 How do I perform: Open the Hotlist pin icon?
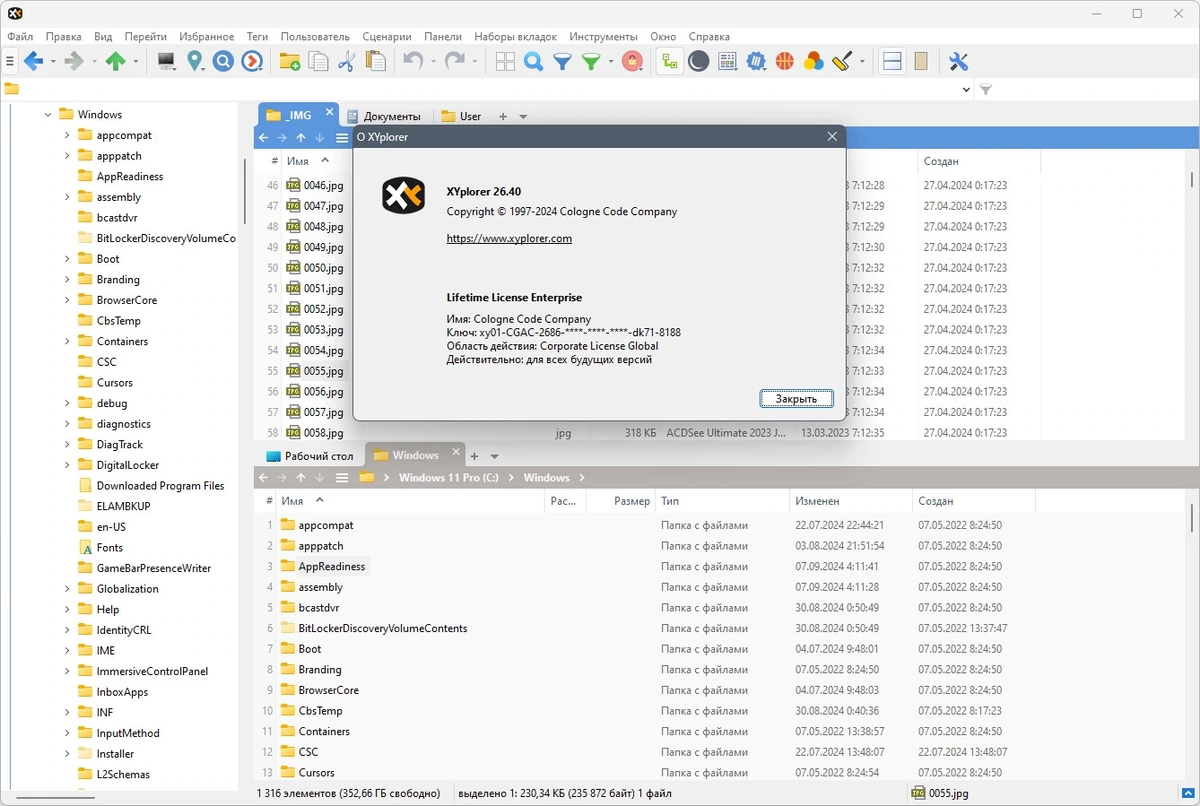click(x=195, y=62)
